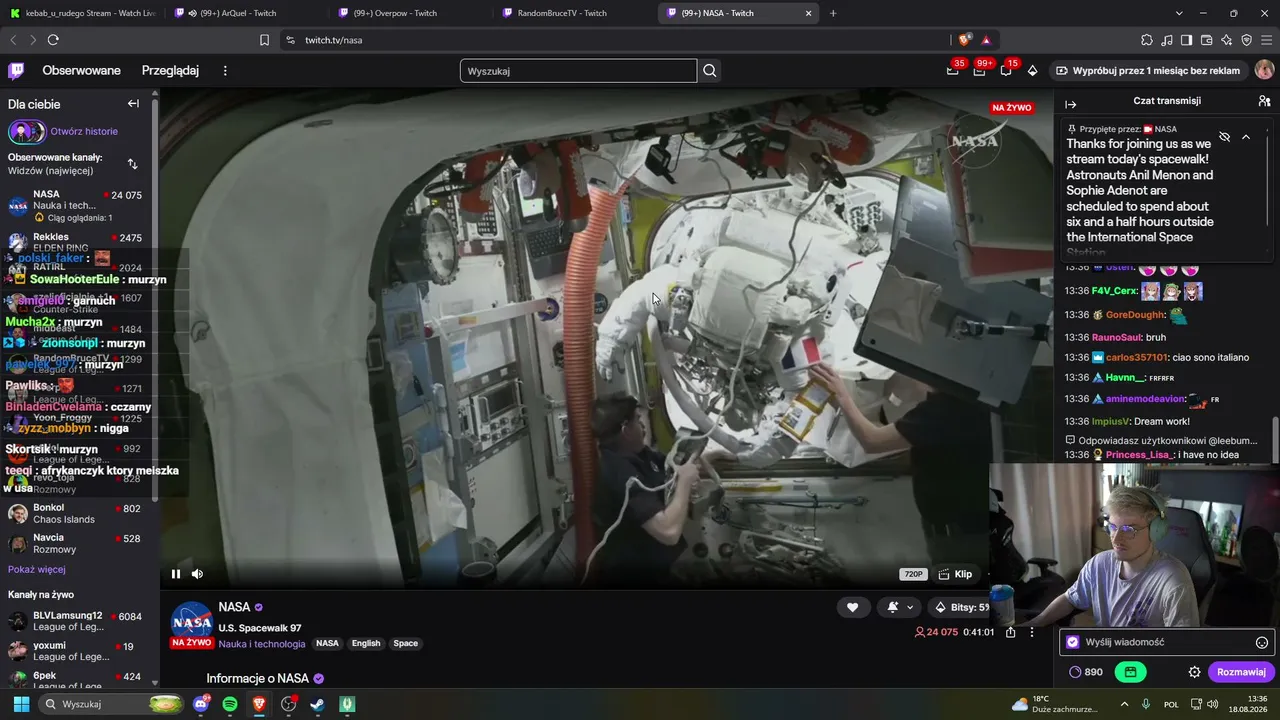Toggle the browser sidebar panel
This screenshot has width=1280, height=720.
(1186, 40)
